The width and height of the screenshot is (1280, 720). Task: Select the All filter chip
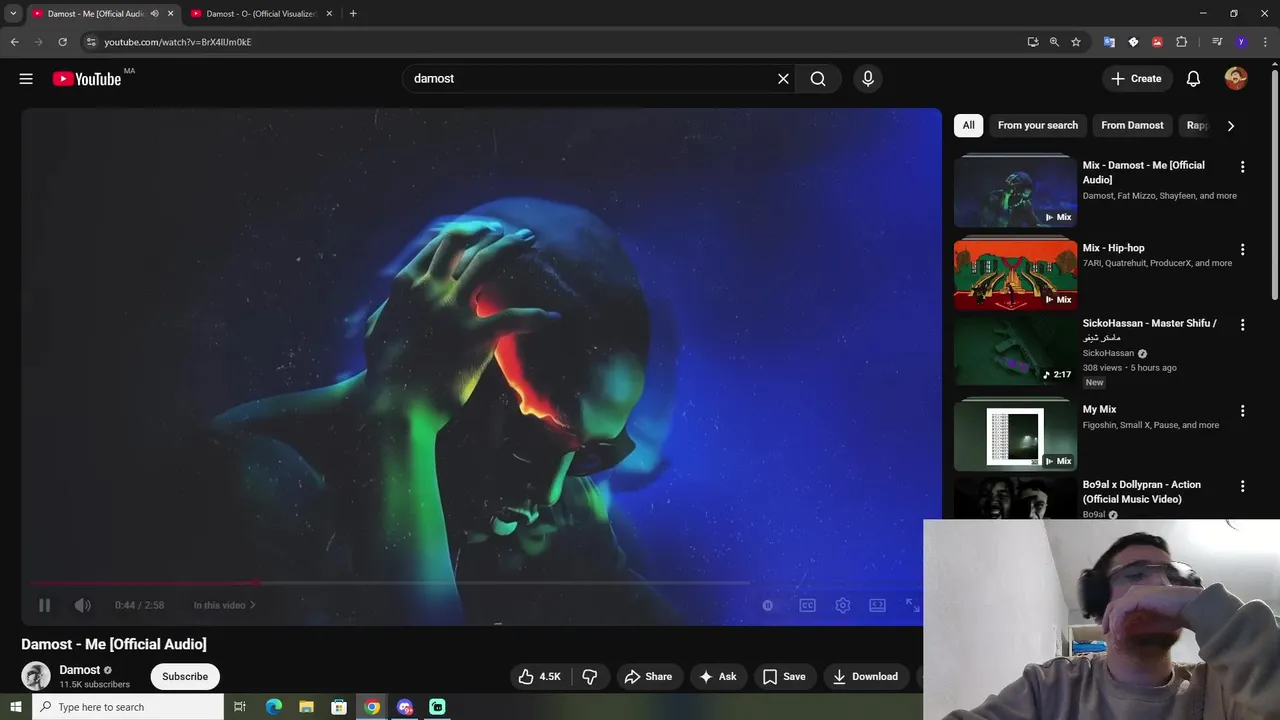click(x=968, y=125)
